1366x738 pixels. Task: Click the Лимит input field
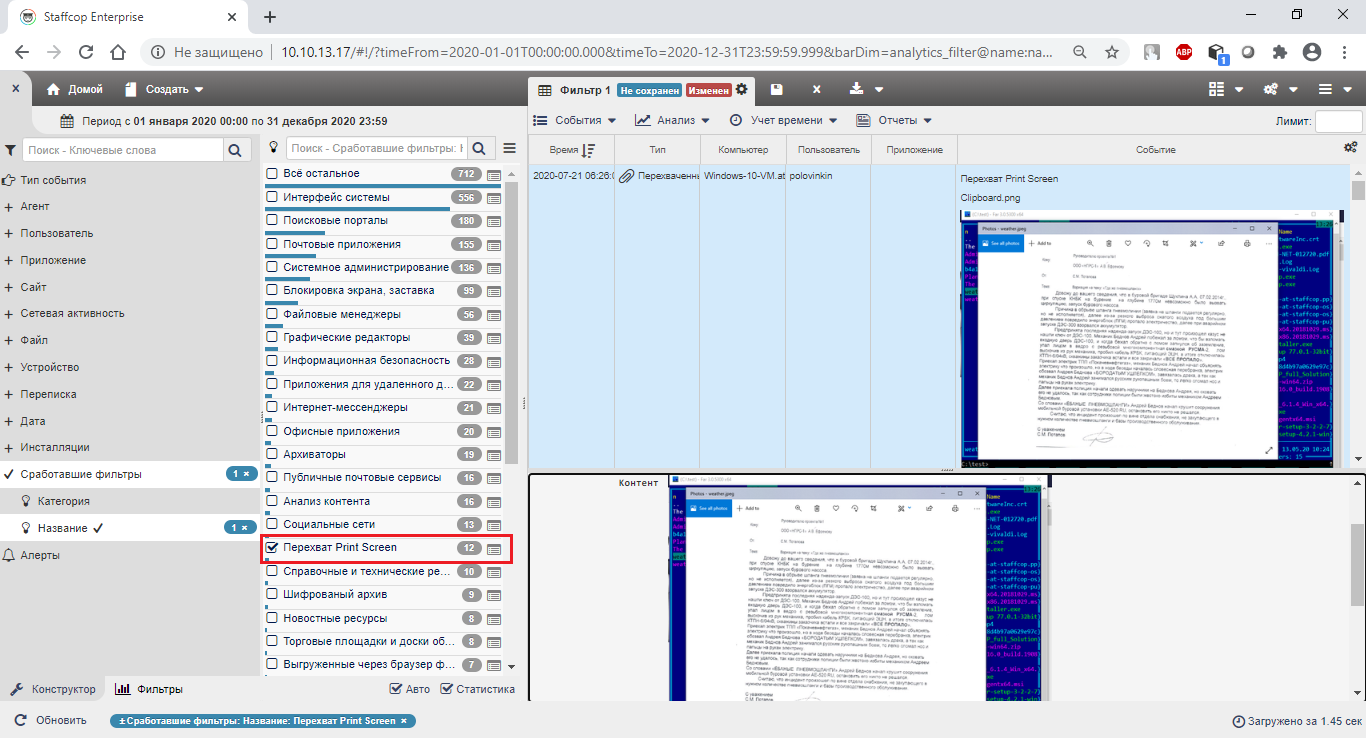pos(1338,121)
